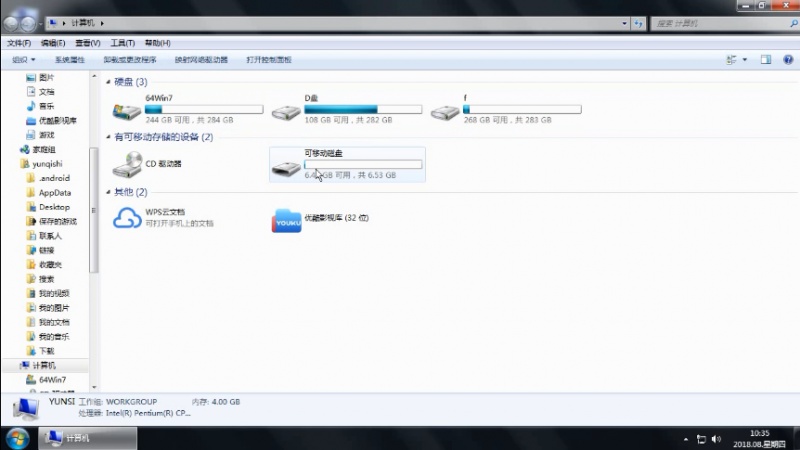This screenshot has height=450, width=800.
Task: Open the Help question mark icon
Action: click(788, 60)
